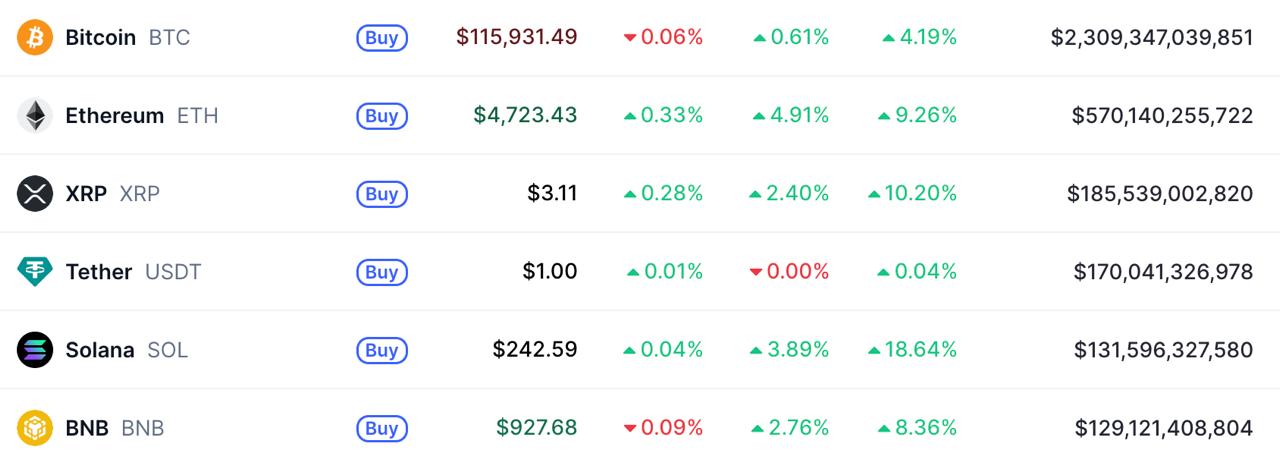This screenshot has height=466, width=1280.
Task: Click the green Tether logo icon
Action: tap(35, 272)
